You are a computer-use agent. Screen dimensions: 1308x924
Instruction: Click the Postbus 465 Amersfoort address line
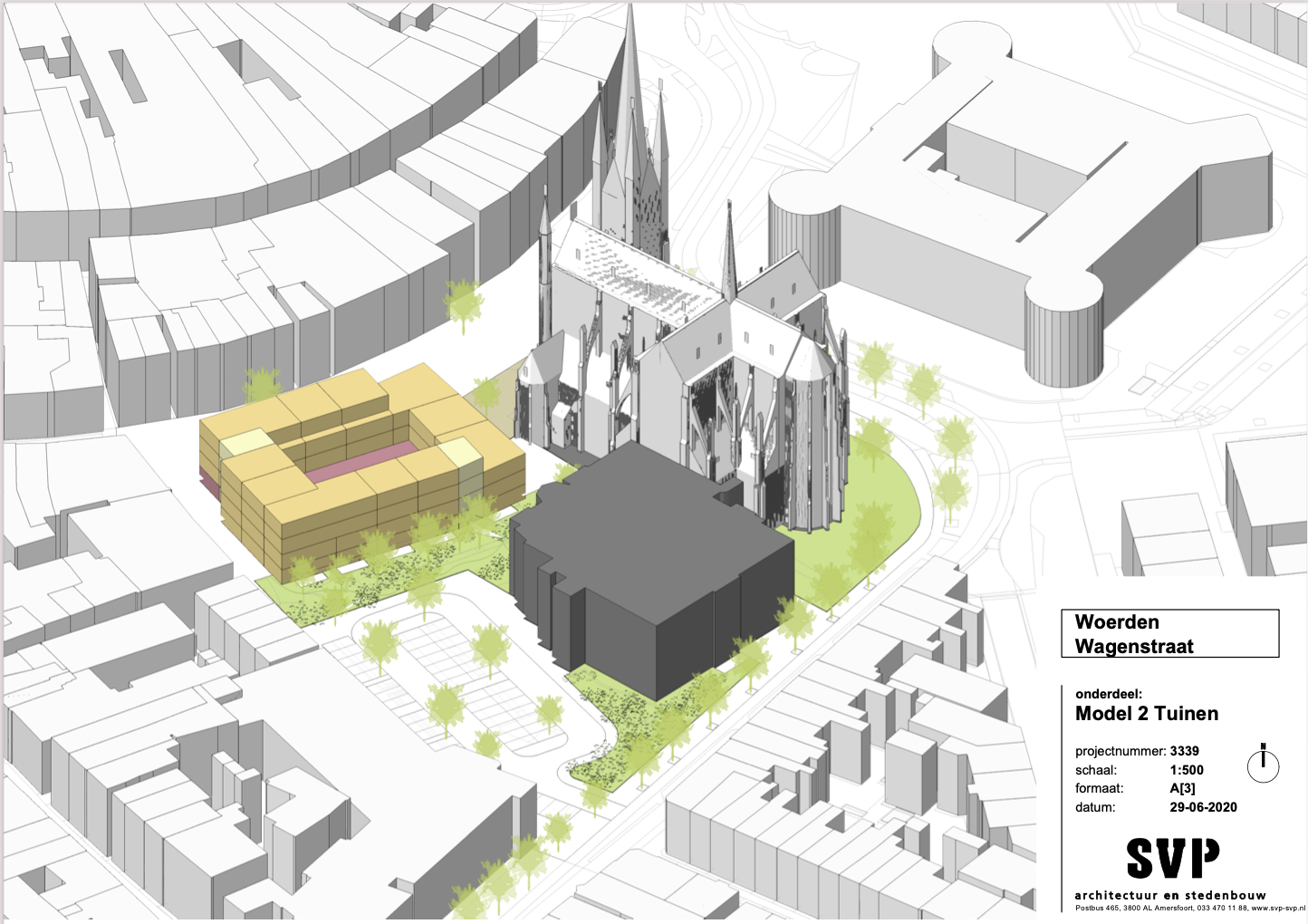[1190, 908]
